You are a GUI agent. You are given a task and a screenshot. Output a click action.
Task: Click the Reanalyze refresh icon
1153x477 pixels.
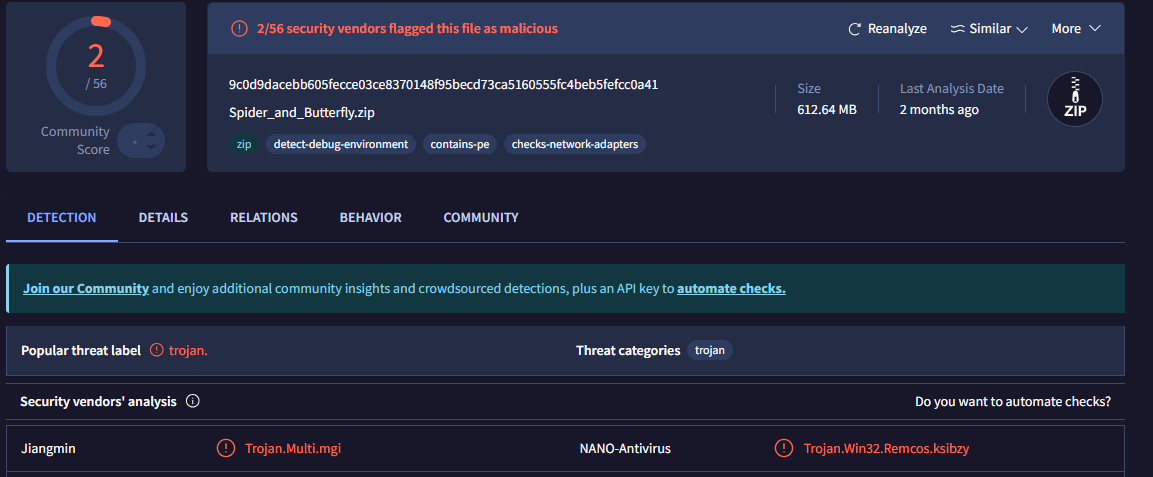(855, 29)
